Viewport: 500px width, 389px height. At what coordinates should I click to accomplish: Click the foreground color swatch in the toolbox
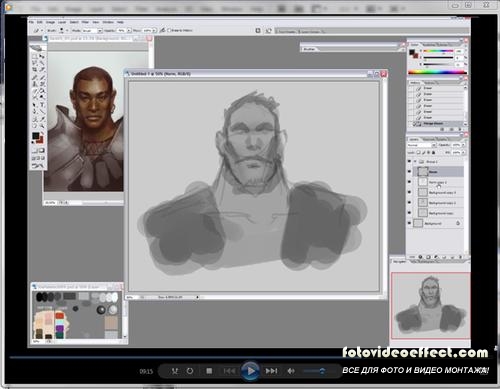[35, 136]
